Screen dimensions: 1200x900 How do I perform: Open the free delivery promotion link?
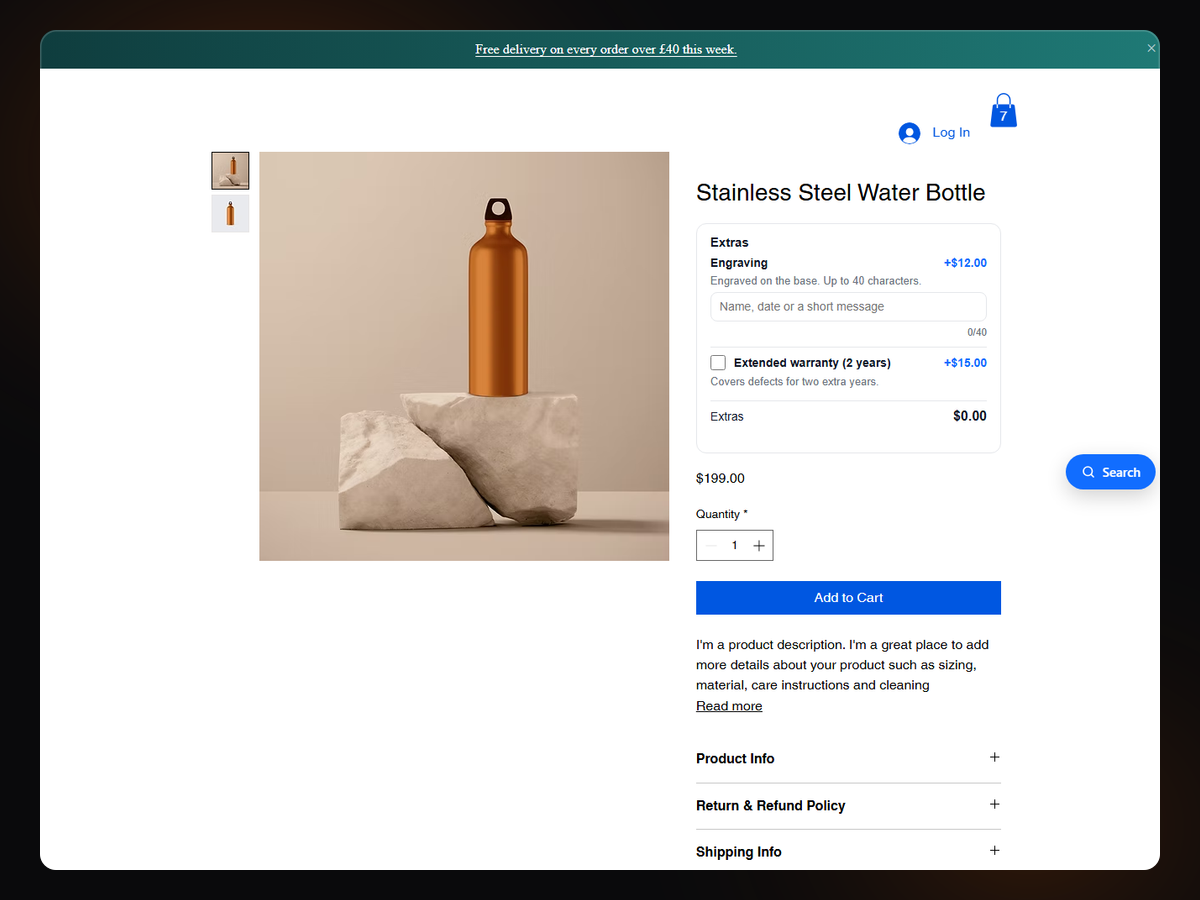click(606, 49)
